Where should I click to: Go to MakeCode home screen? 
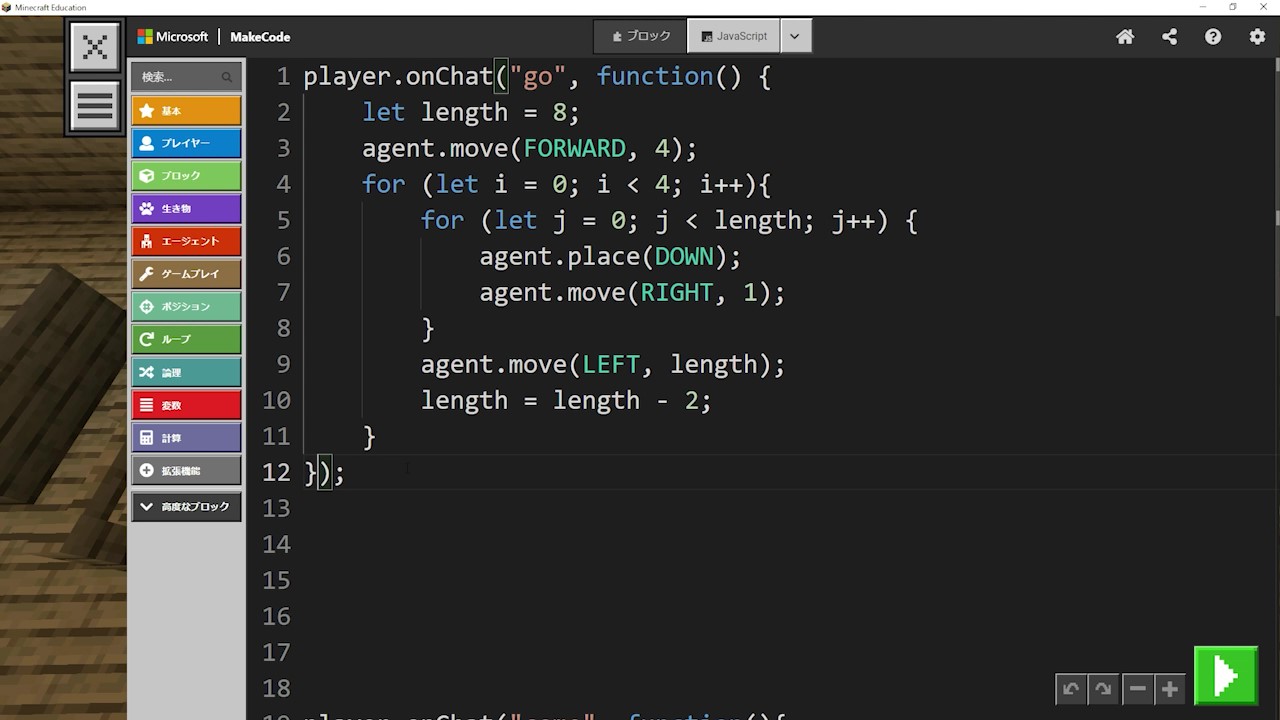tap(1125, 37)
